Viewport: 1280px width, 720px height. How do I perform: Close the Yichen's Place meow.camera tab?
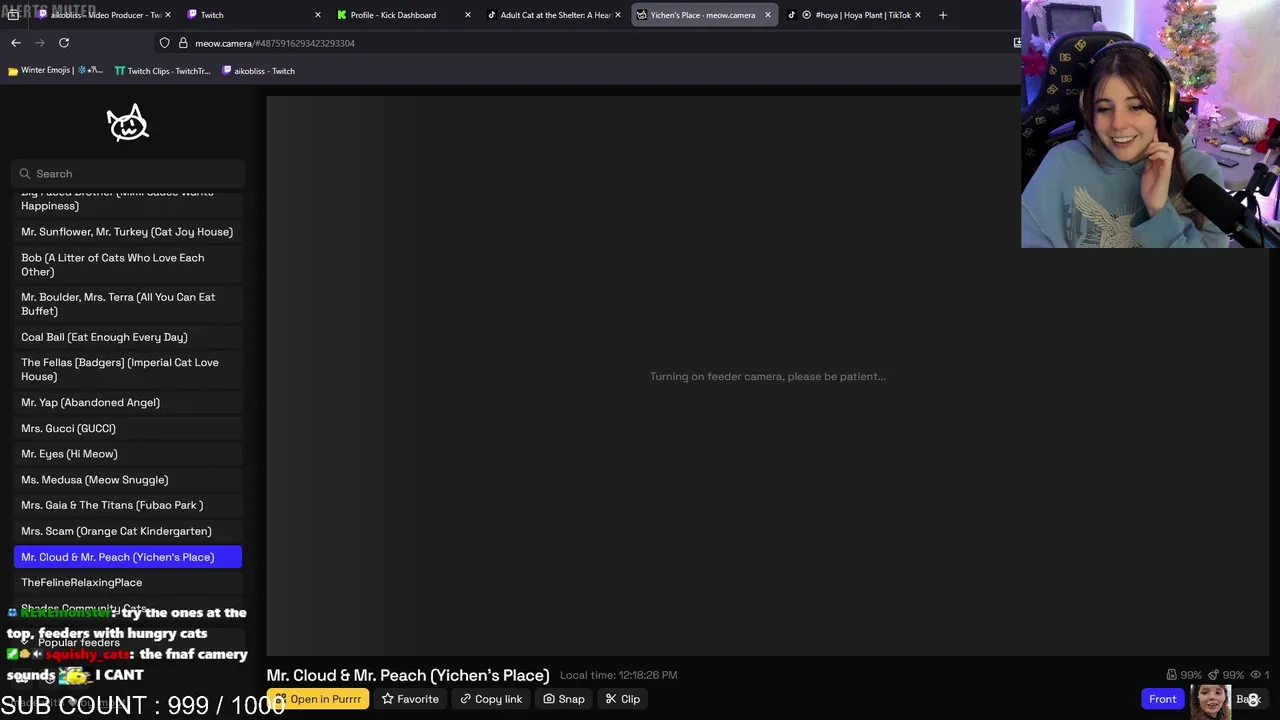pyautogui.click(x=767, y=15)
